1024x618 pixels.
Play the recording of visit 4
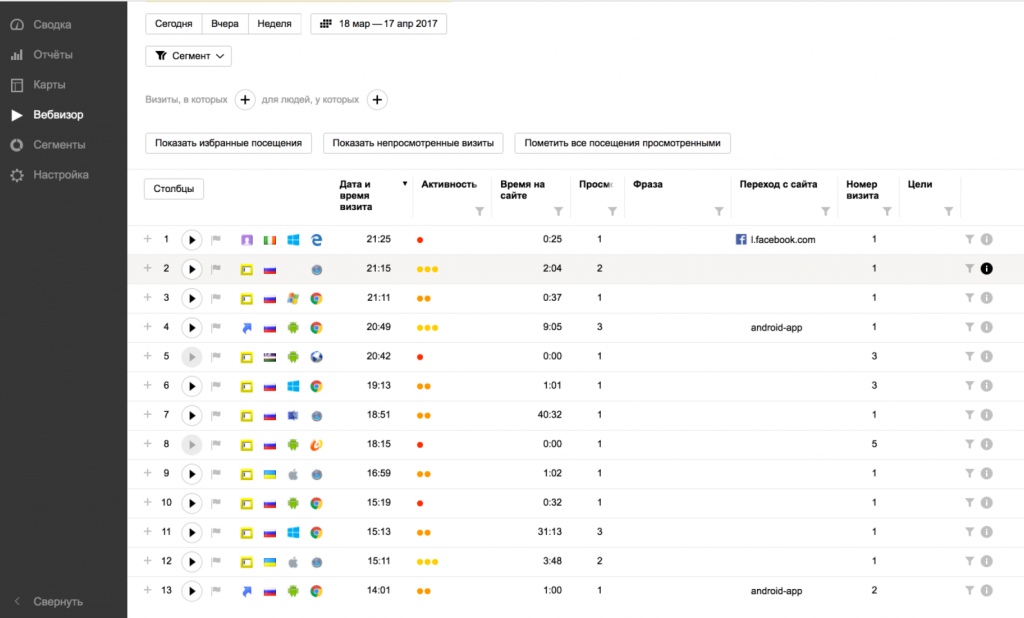191,327
